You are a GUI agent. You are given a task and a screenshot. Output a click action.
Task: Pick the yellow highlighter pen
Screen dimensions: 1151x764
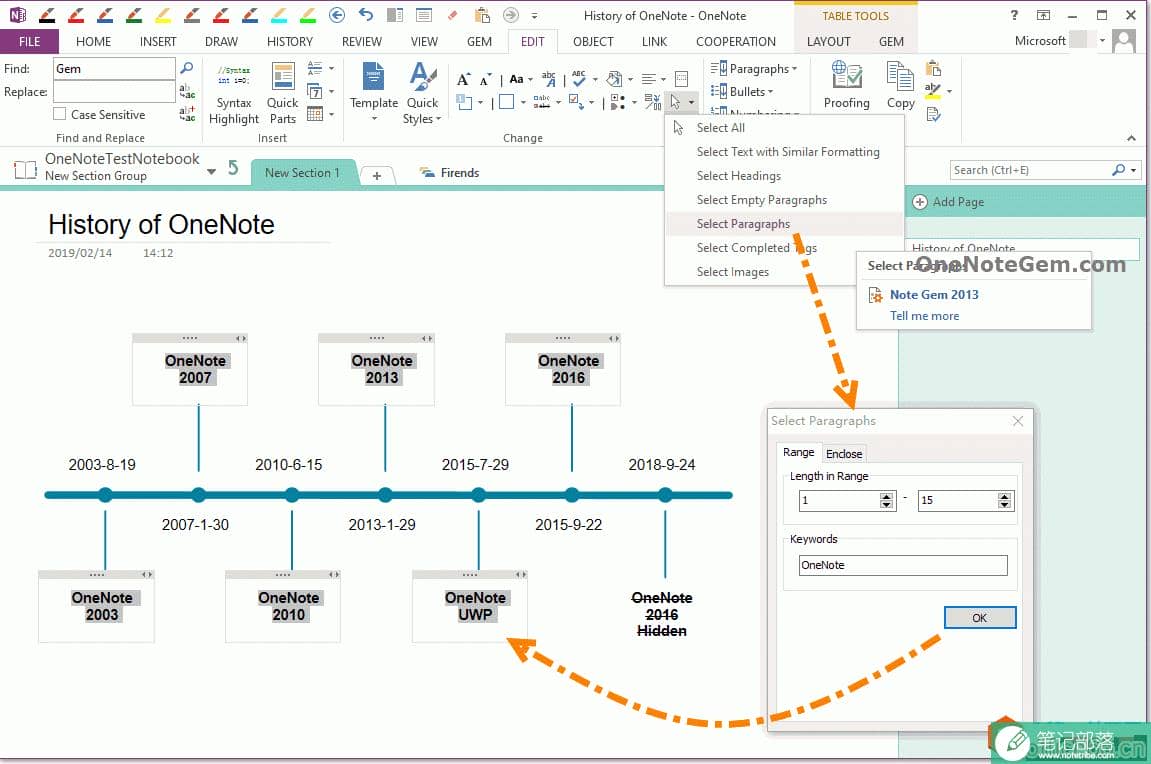tap(163, 15)
